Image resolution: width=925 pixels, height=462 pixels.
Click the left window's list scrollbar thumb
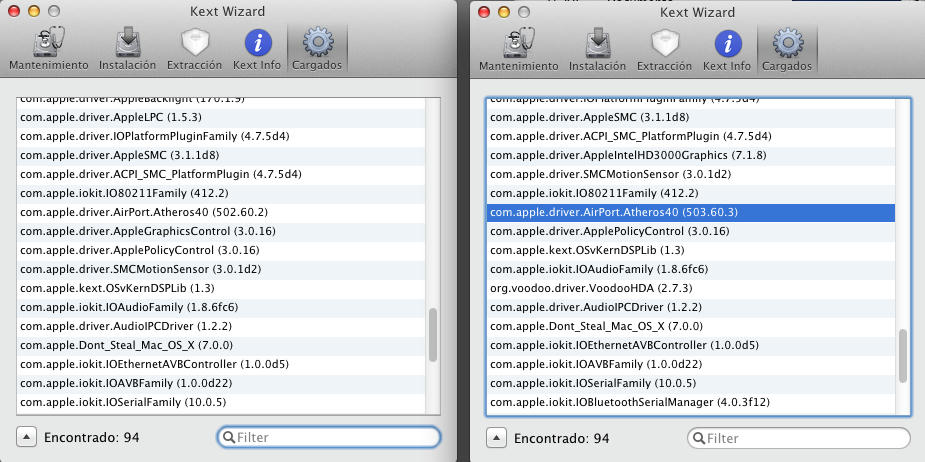click(433, 335)
